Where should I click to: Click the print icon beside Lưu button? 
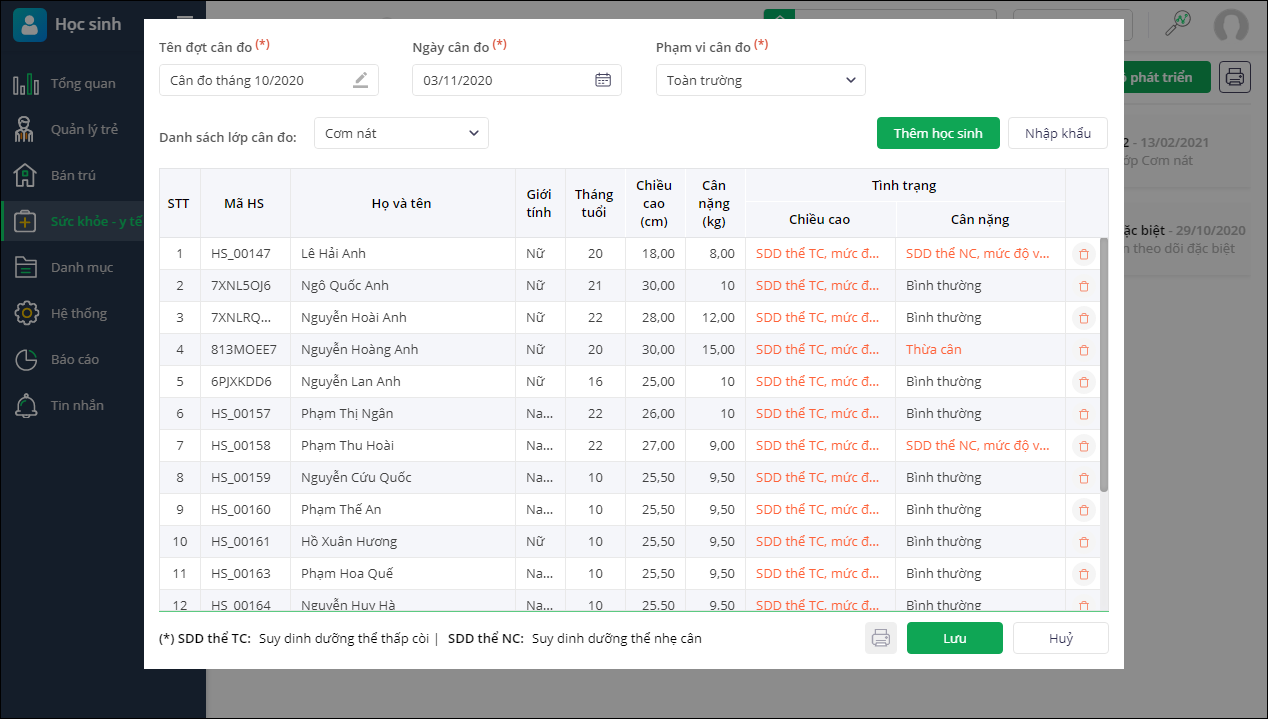pyautogui.click(x=881, y=638)
